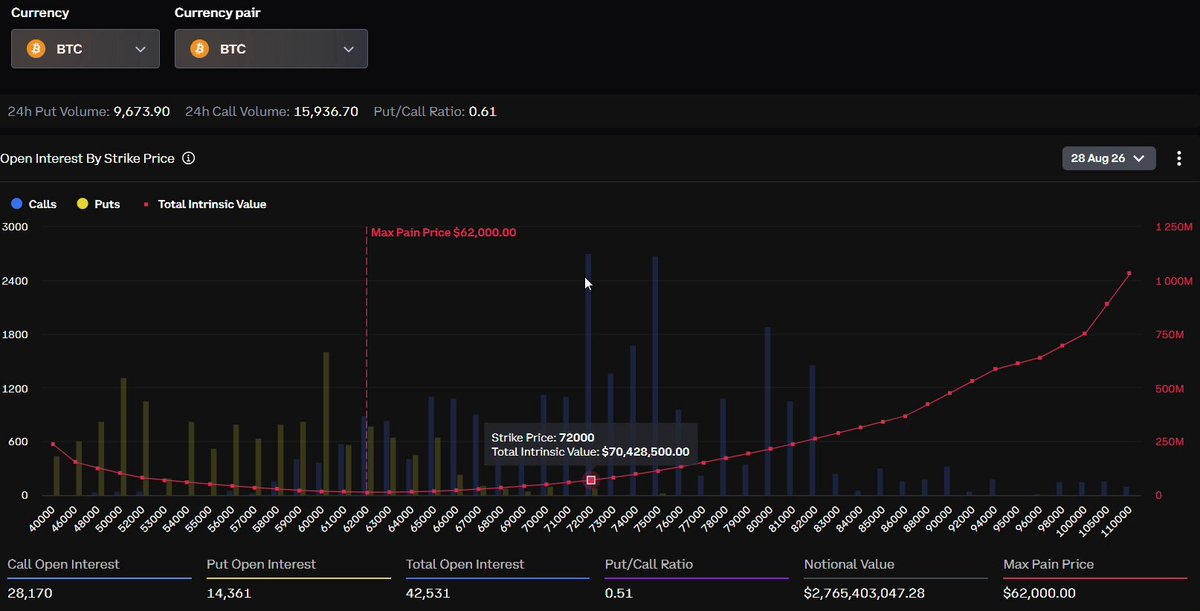The image size is (1200, 611).
Task: Click the tooltip text "Total Intrinsic Value: $70,428,500.00"
Action: click(590, 452)
